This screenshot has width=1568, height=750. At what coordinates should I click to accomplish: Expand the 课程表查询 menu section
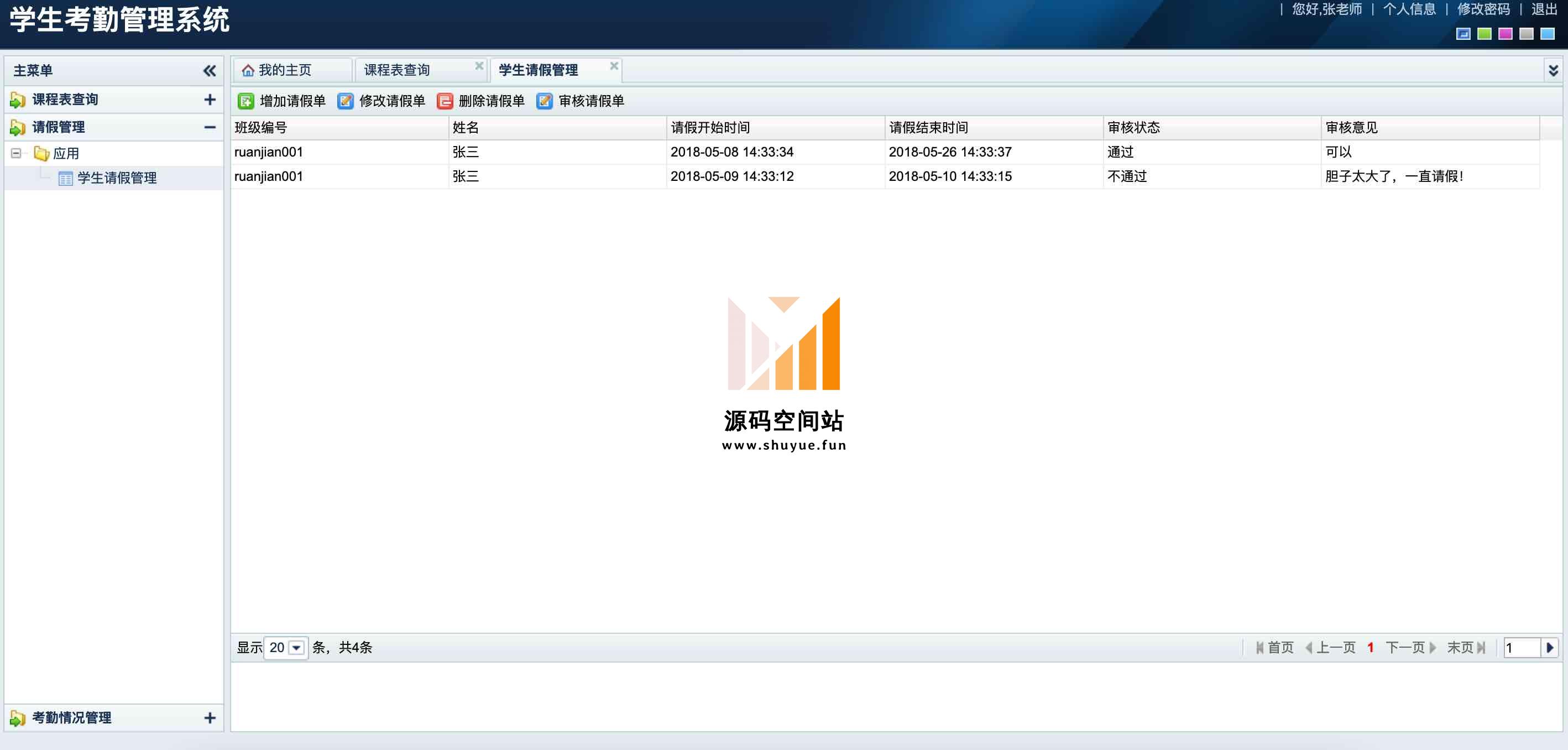(x=210, y=100)
